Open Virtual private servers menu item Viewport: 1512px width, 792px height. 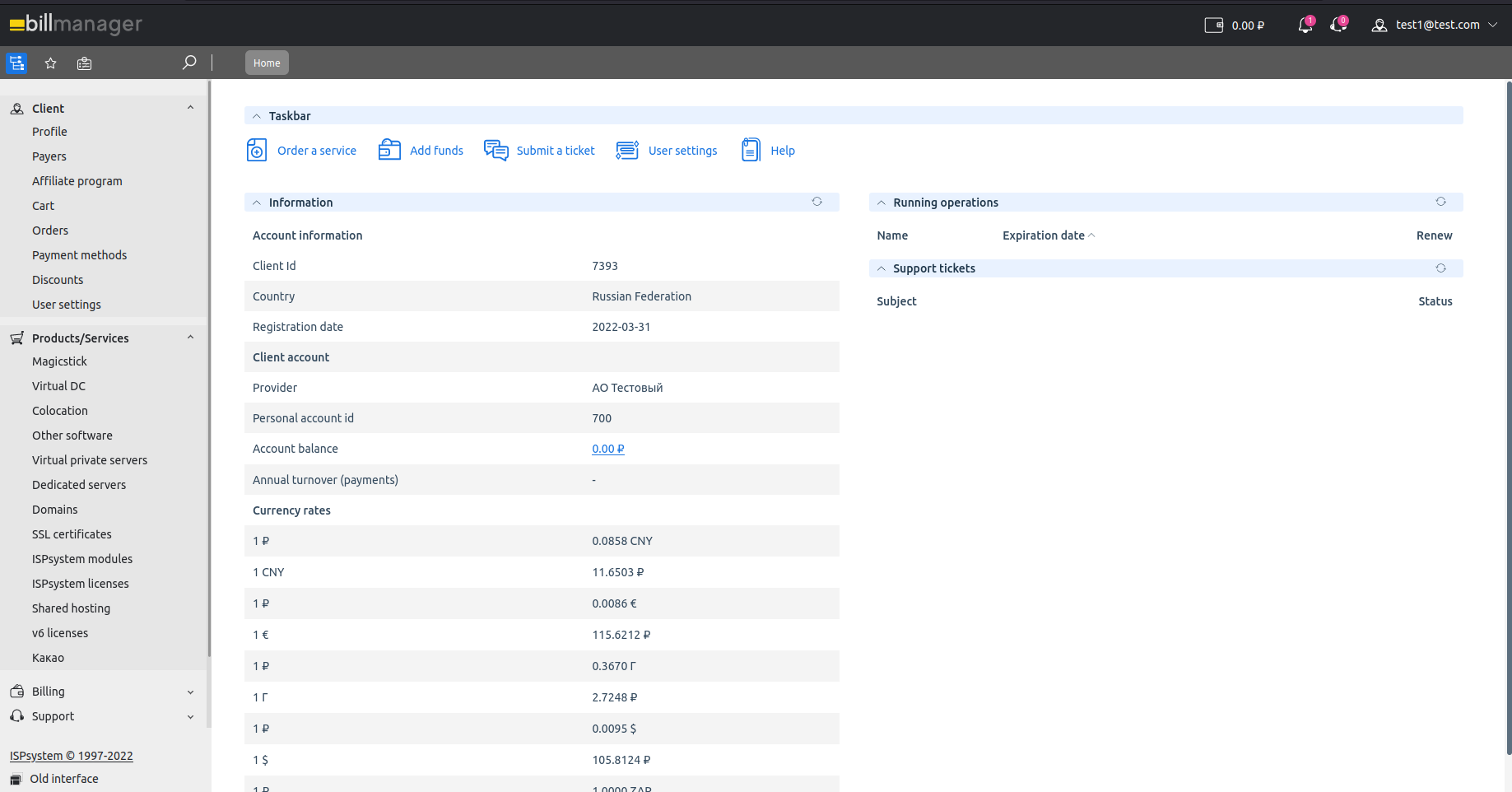[90, 460]
